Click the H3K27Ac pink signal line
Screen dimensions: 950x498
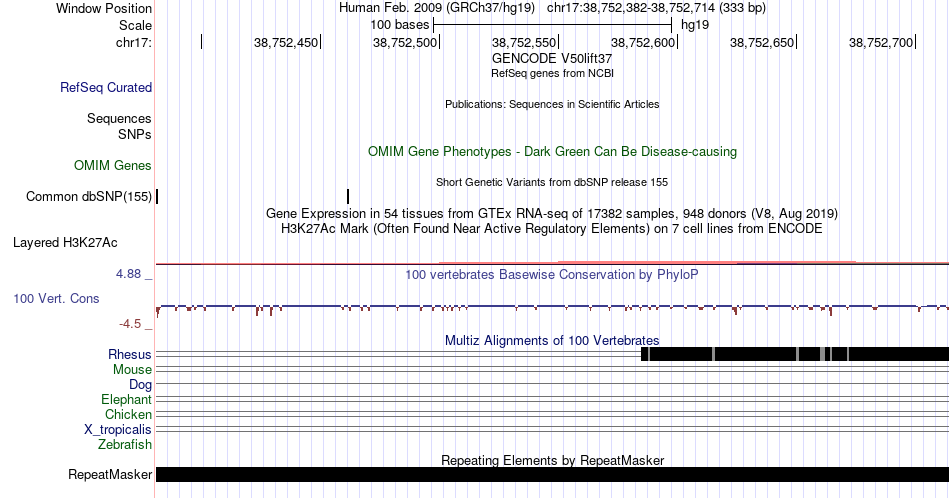point(552,262)
